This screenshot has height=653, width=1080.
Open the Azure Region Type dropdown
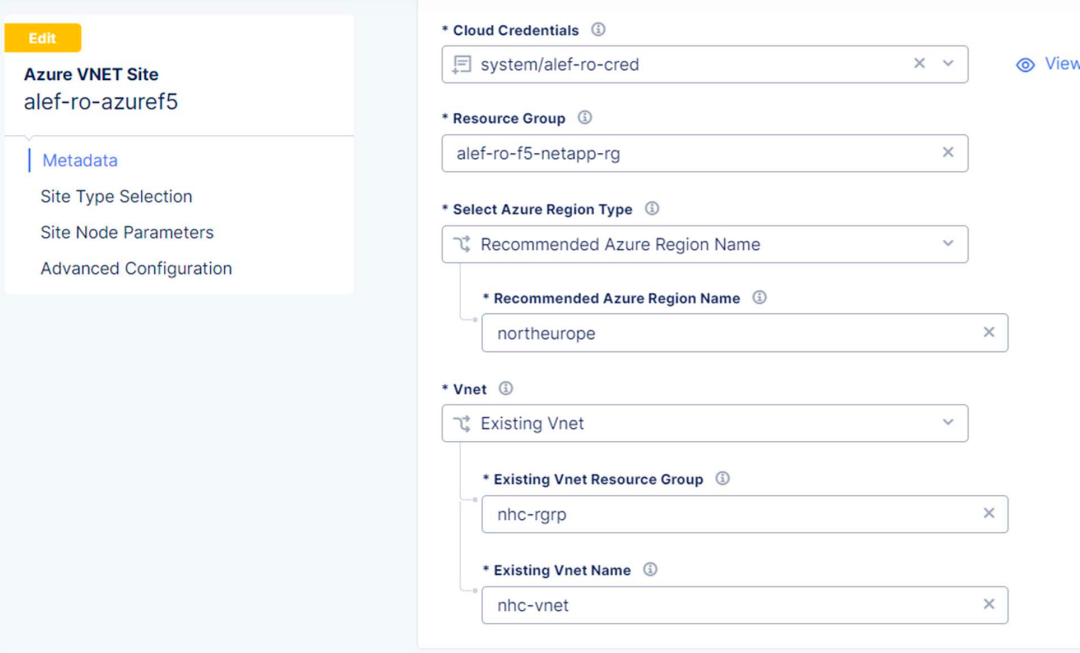pyautogui.click(x=705, y=244)
